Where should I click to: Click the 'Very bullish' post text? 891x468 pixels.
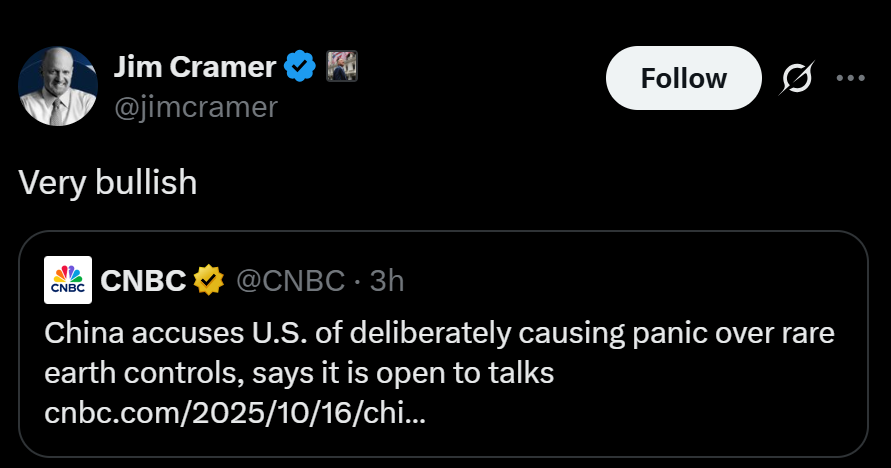point(108,182)
